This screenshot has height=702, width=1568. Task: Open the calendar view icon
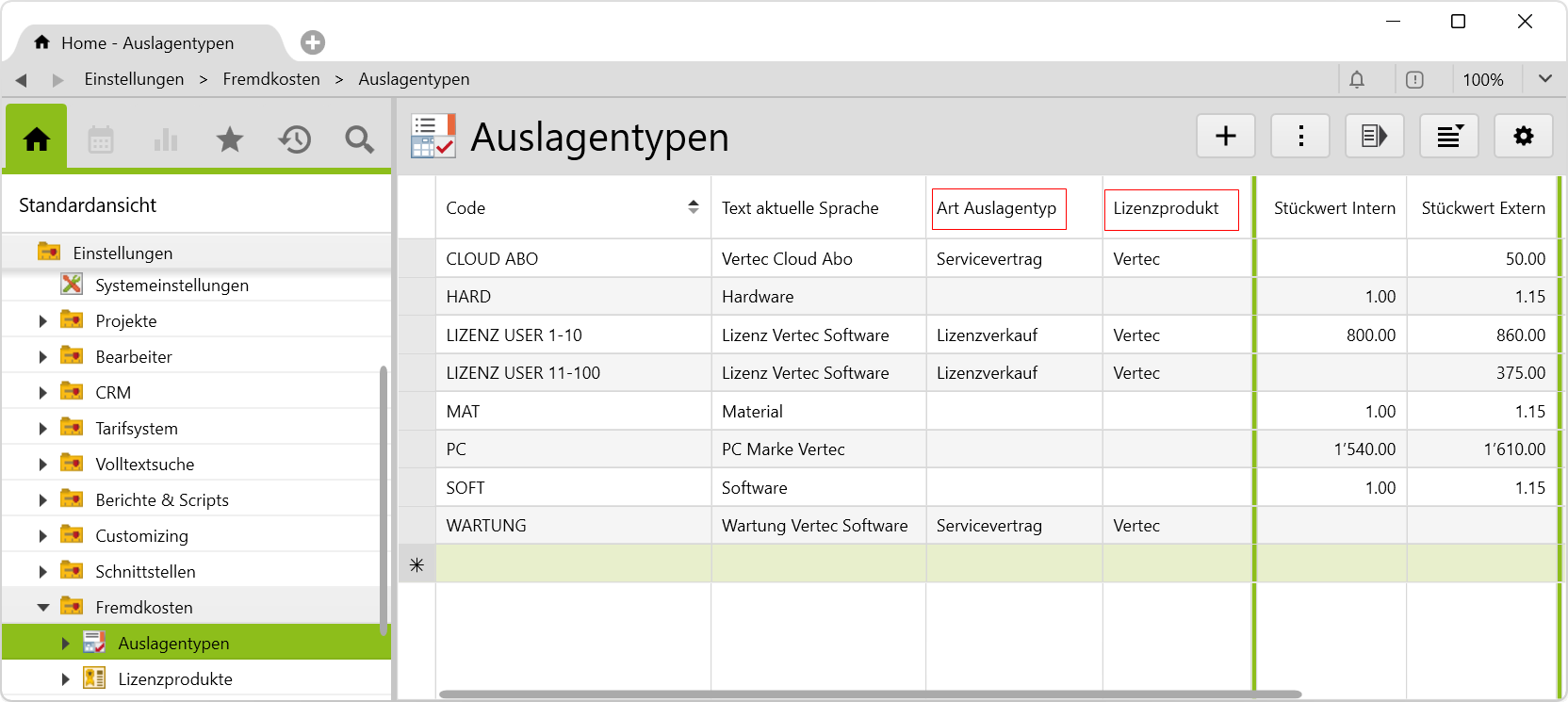101,139
